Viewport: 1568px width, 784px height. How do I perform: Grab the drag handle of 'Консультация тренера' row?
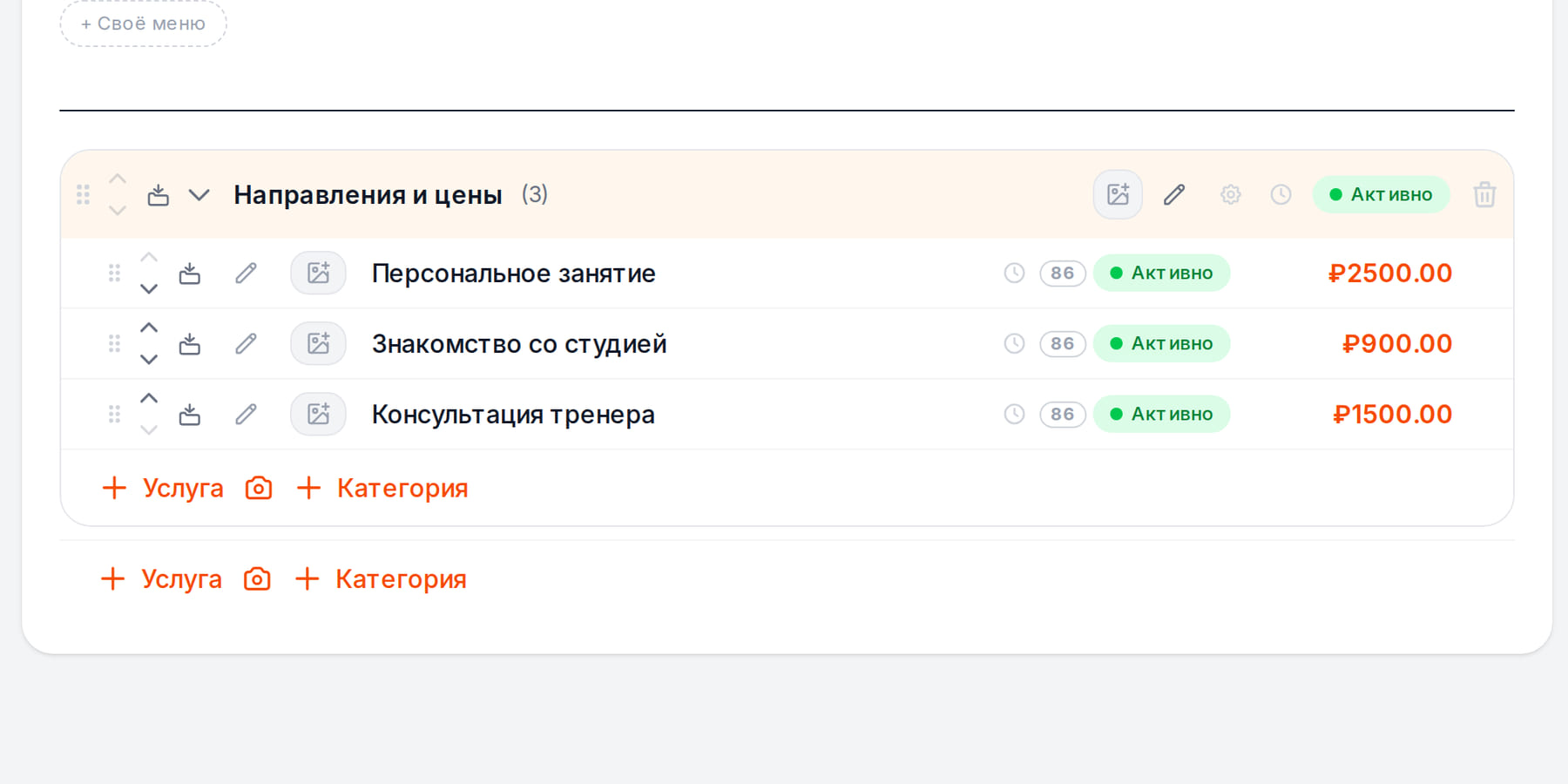[114, 415]
